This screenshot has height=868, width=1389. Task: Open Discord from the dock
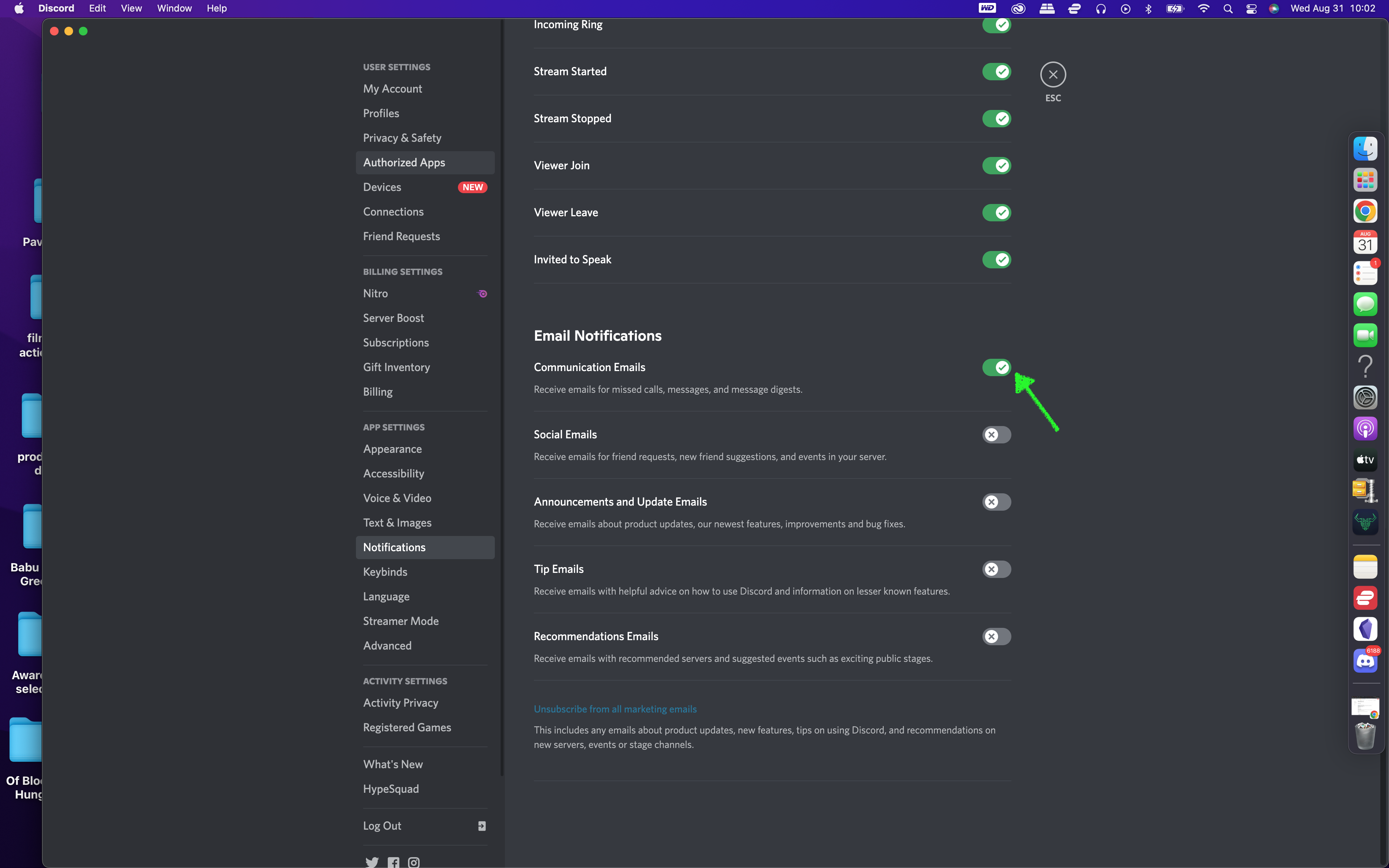[1365, 661]
